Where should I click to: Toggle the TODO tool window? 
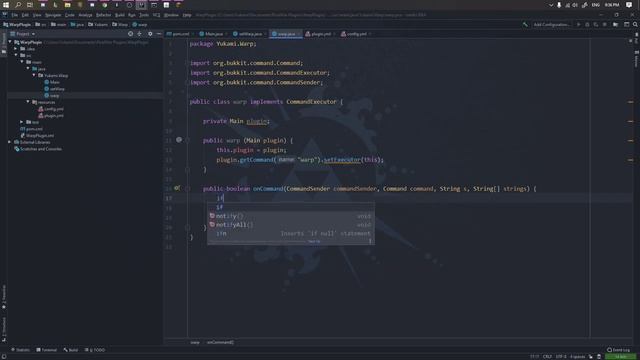click(95, 350)
